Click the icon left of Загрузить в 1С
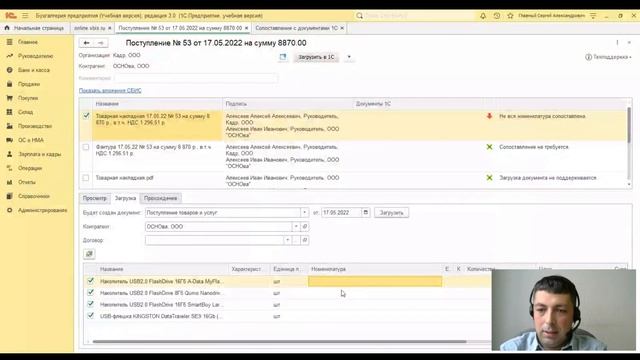Viewport: 640px width, 360px height. 282,57
